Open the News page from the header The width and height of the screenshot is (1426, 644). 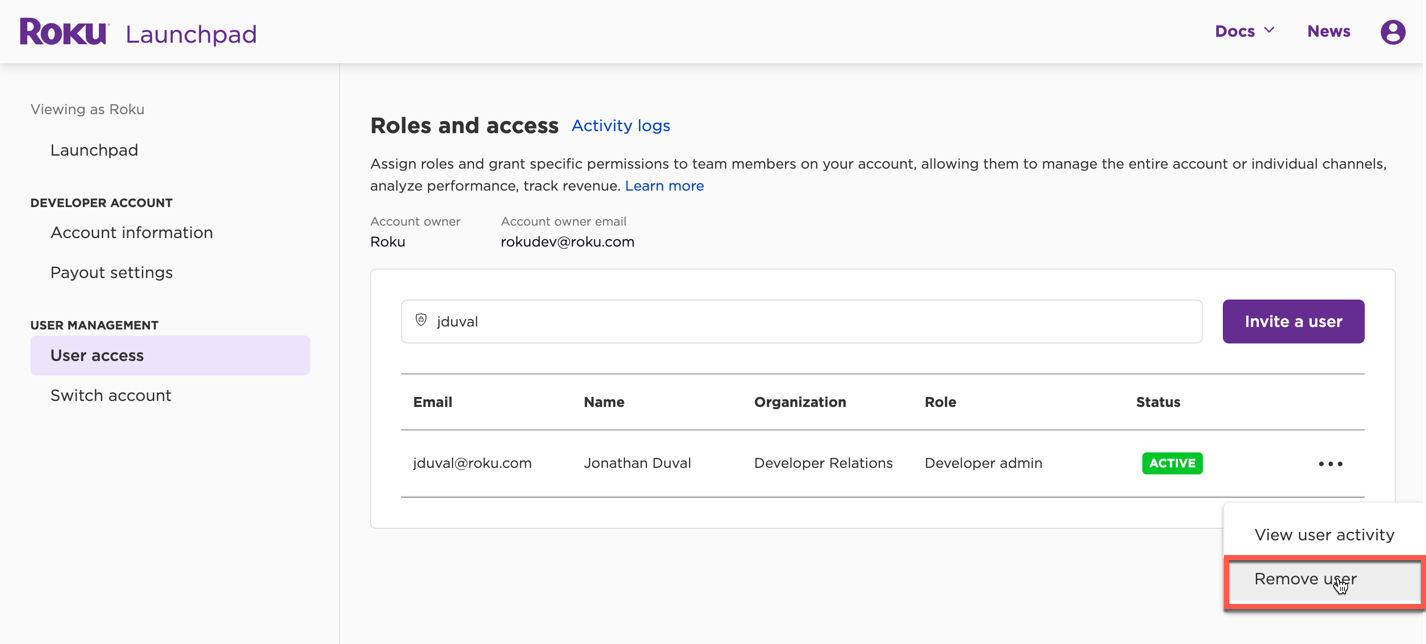tap(1328, 31)
